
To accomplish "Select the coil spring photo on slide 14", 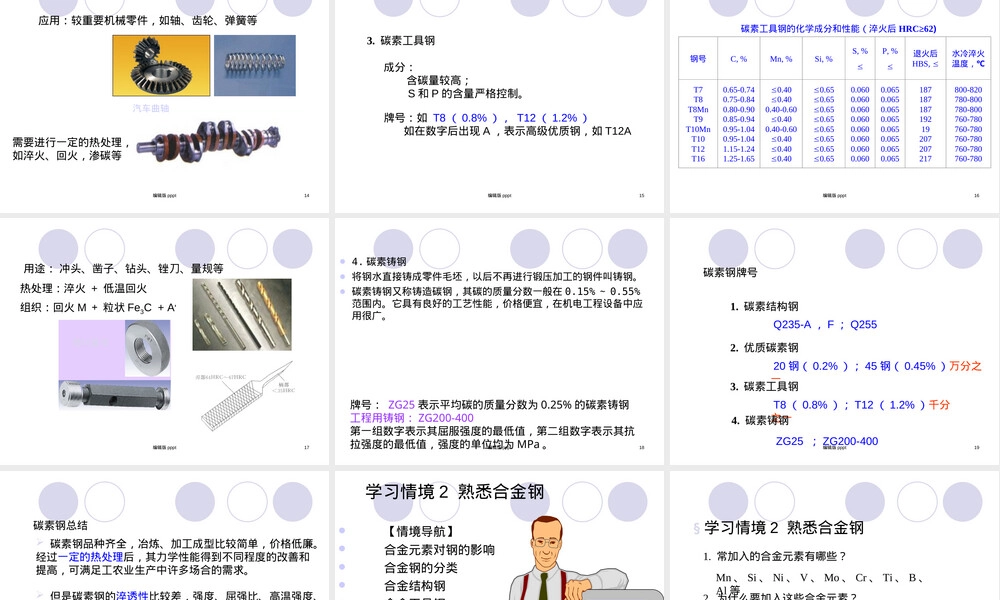I will point(254,66).
